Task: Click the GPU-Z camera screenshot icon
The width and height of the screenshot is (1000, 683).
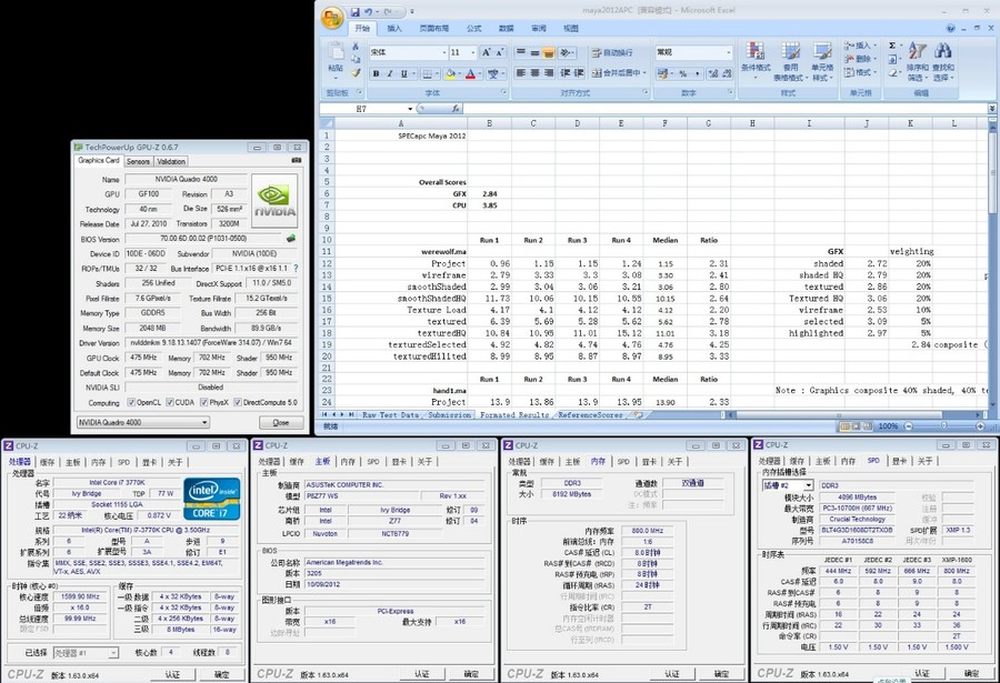Action: 296,161
